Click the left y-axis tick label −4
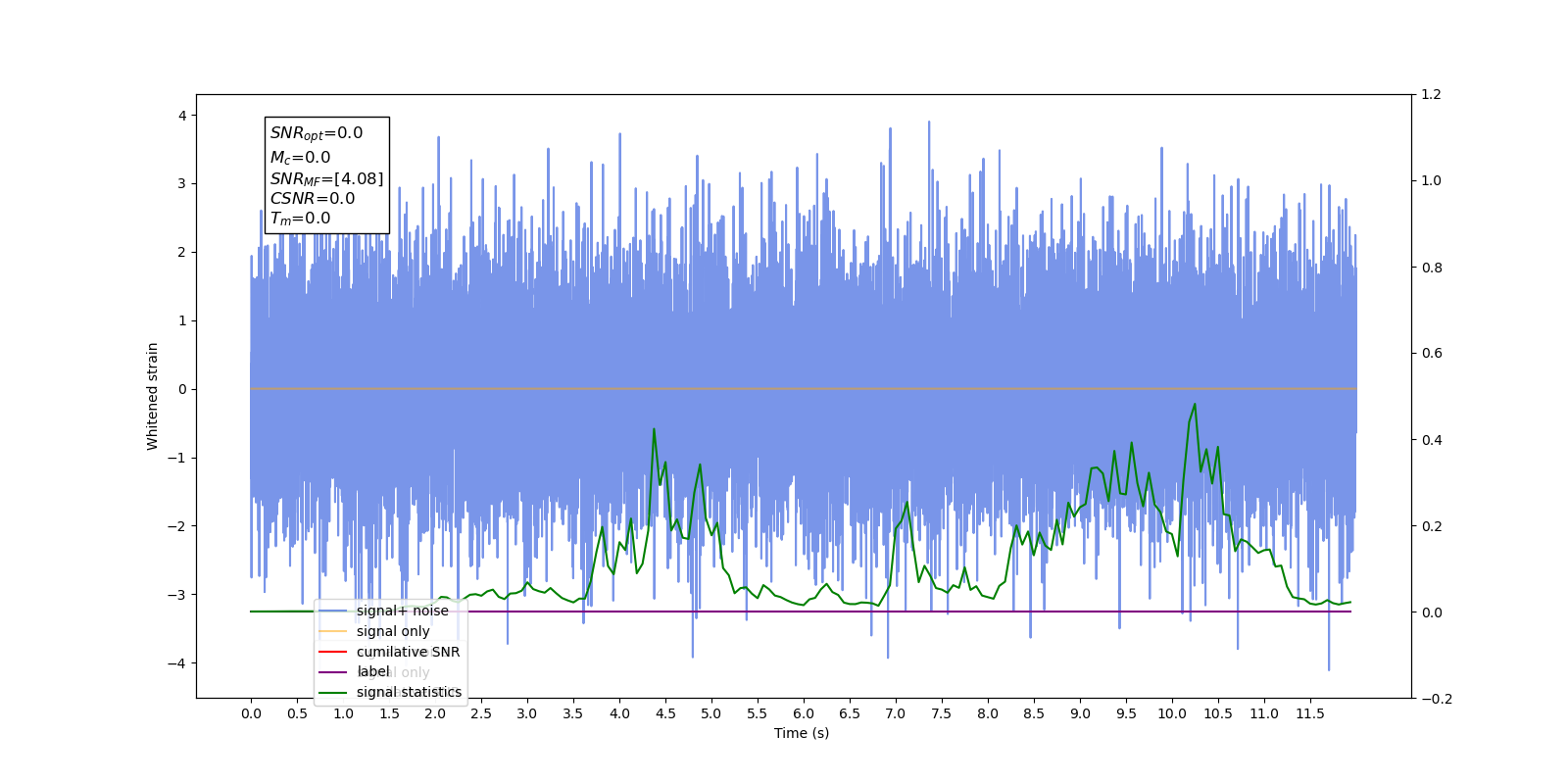This screenshot has height=784, width=1568. (x=176, y=663)
